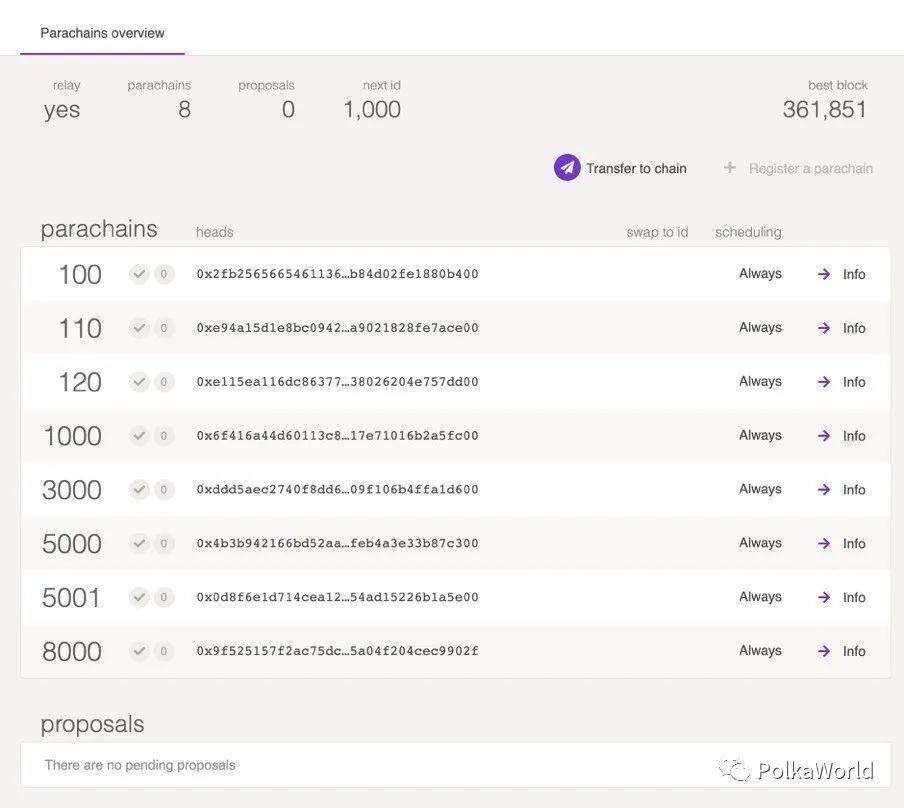Click the purple arrow icon for parachain 5000
The image size is (904, 808).
click(824, 543)
